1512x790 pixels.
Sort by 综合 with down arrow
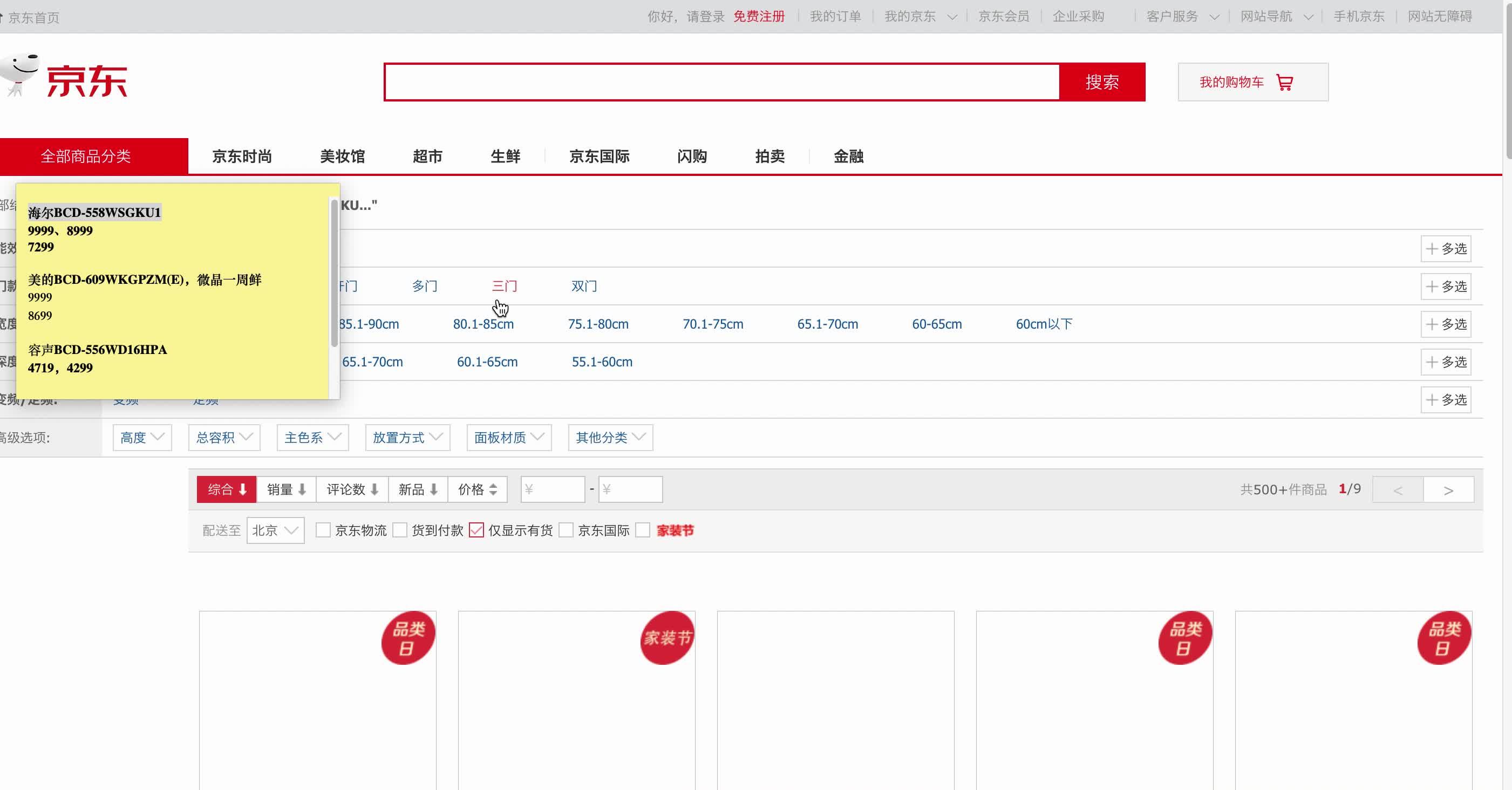227,489
